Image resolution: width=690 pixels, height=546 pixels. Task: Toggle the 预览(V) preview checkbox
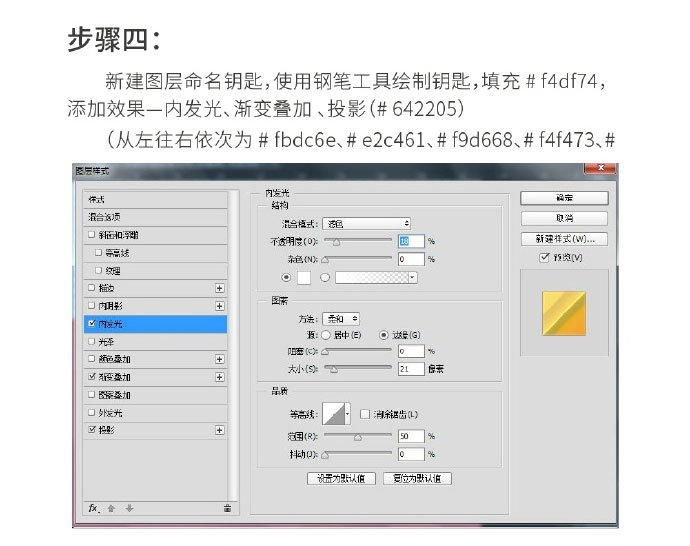(x=544, y=257)
